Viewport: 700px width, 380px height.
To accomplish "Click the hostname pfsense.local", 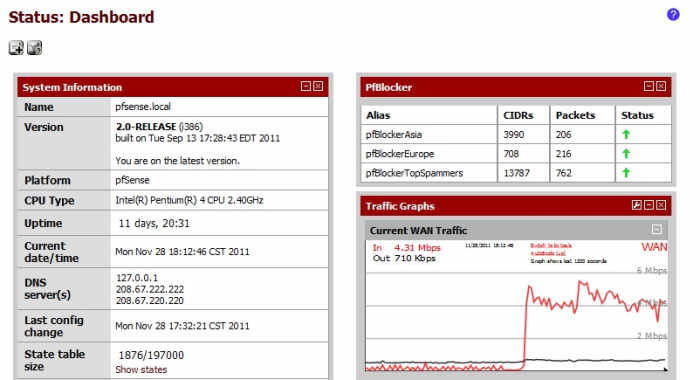I will [x=143, y=107].
